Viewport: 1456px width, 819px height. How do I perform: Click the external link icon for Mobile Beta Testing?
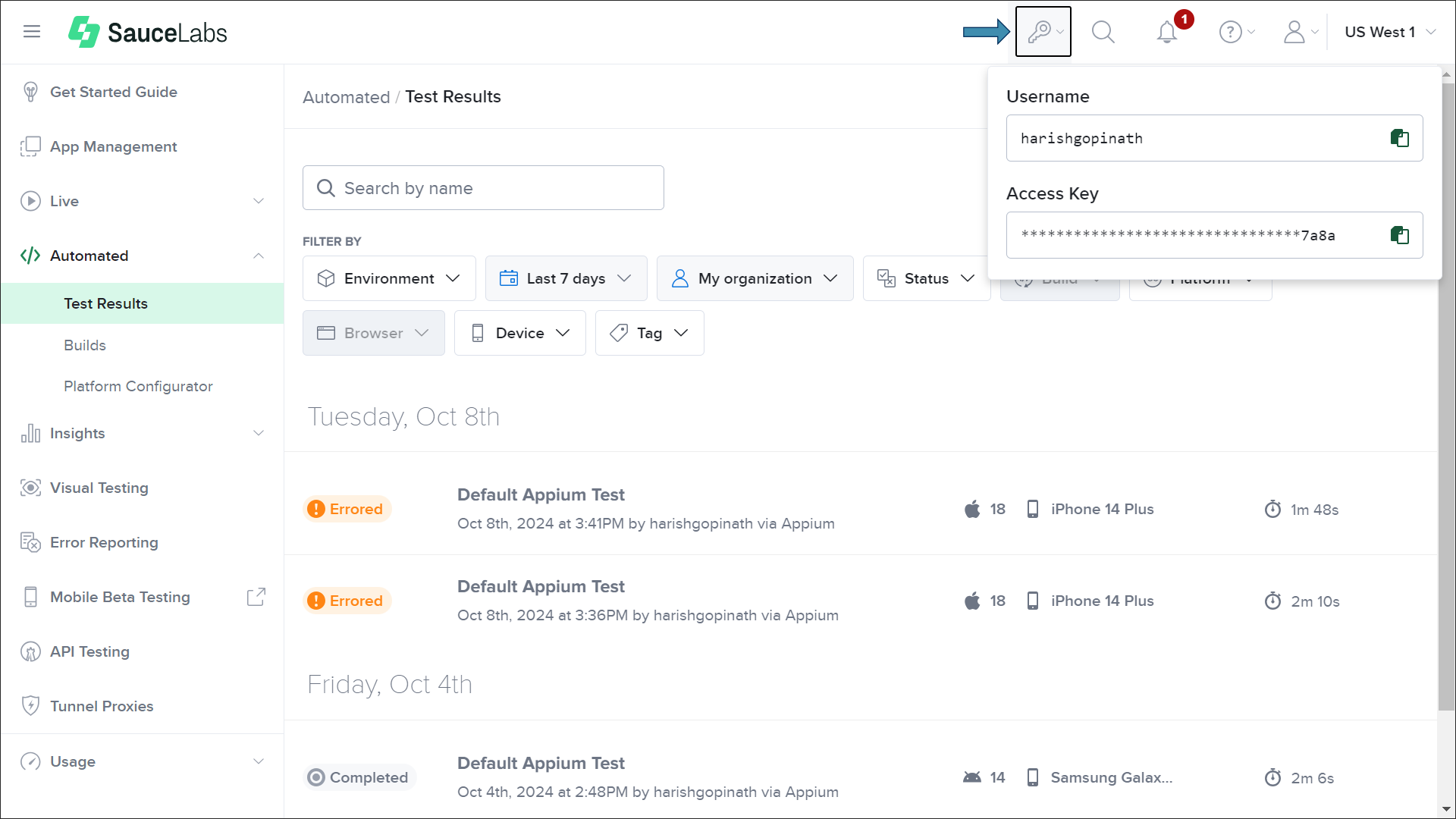point(256,597)
